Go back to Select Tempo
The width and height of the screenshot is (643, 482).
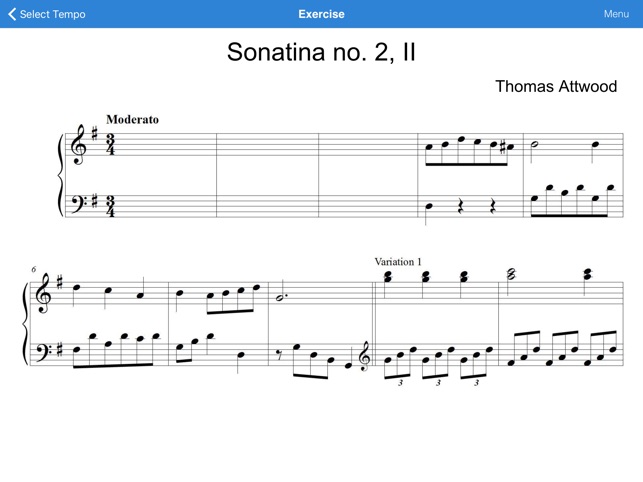(47, 14)
